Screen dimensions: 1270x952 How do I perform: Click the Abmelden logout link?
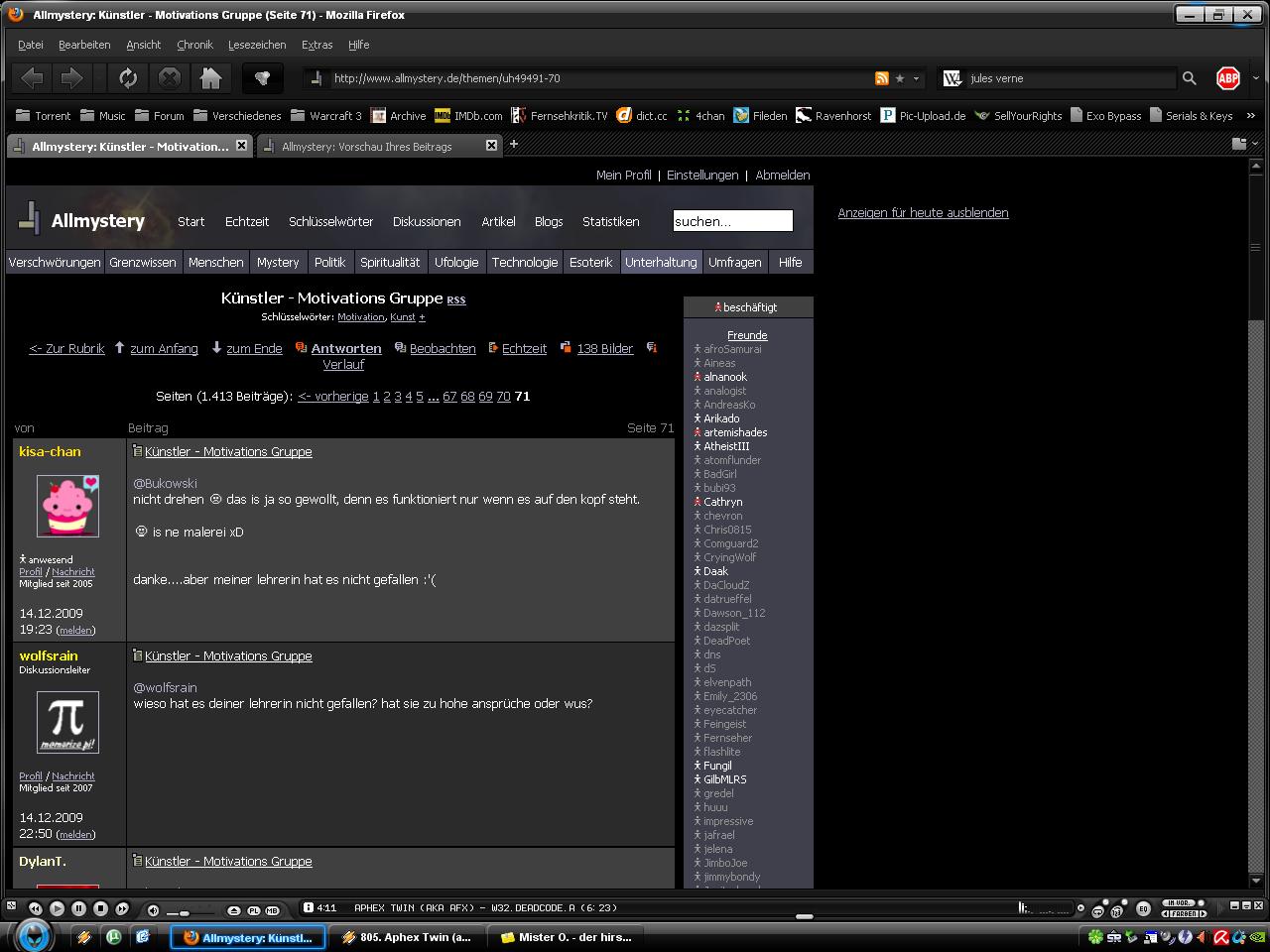click(783, 175)
